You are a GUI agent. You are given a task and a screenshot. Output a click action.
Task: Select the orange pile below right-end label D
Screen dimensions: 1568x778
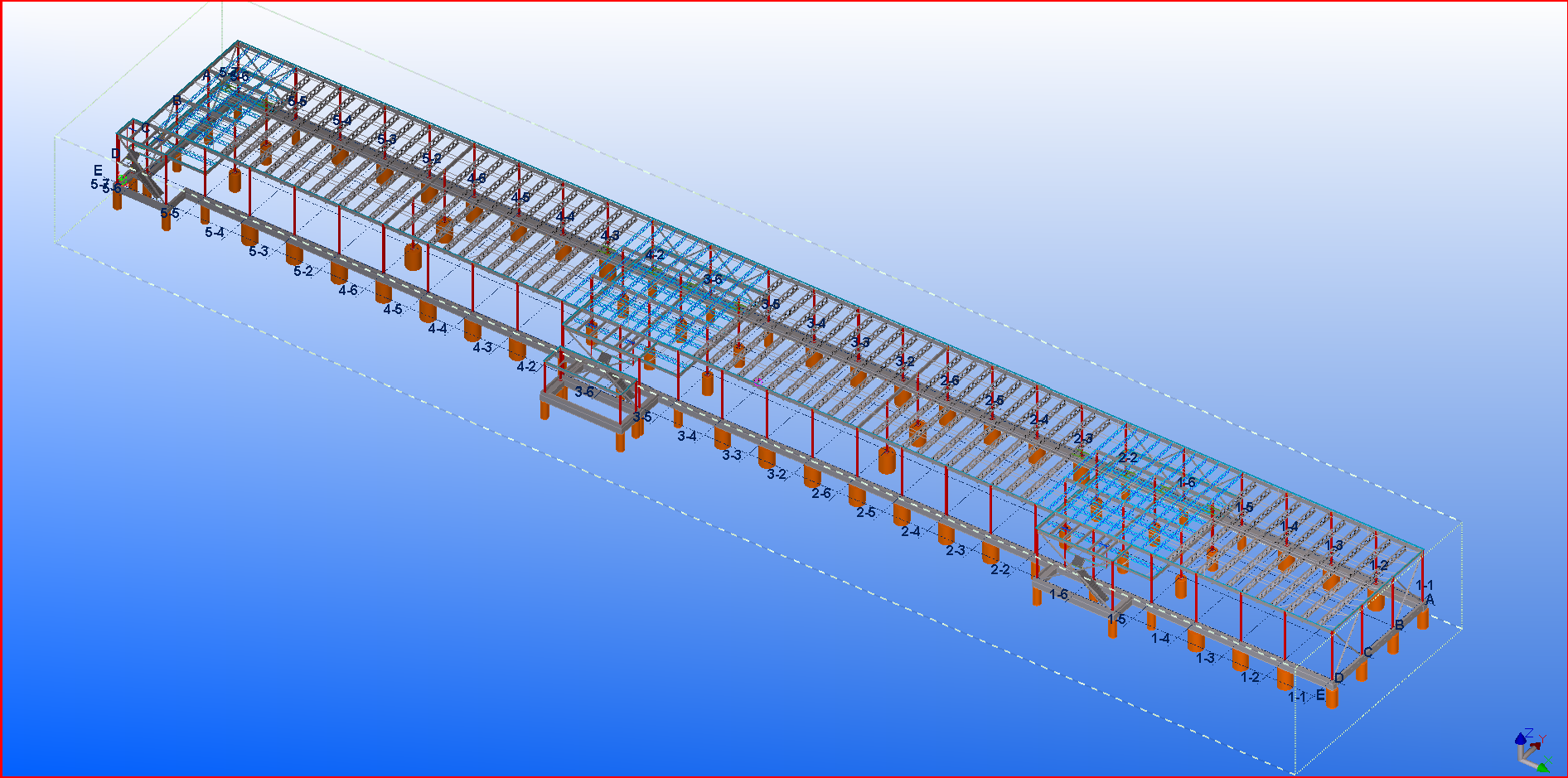click(1332, 697)
